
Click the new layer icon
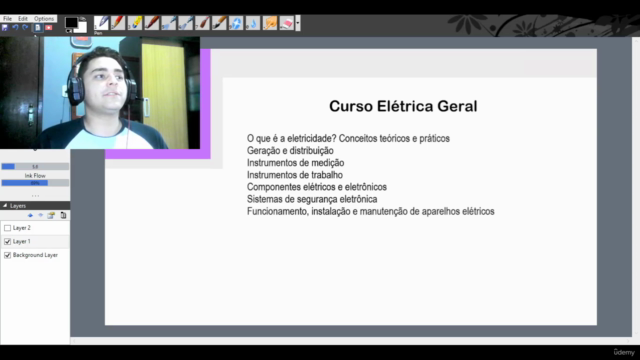click(x=51, y=216)
